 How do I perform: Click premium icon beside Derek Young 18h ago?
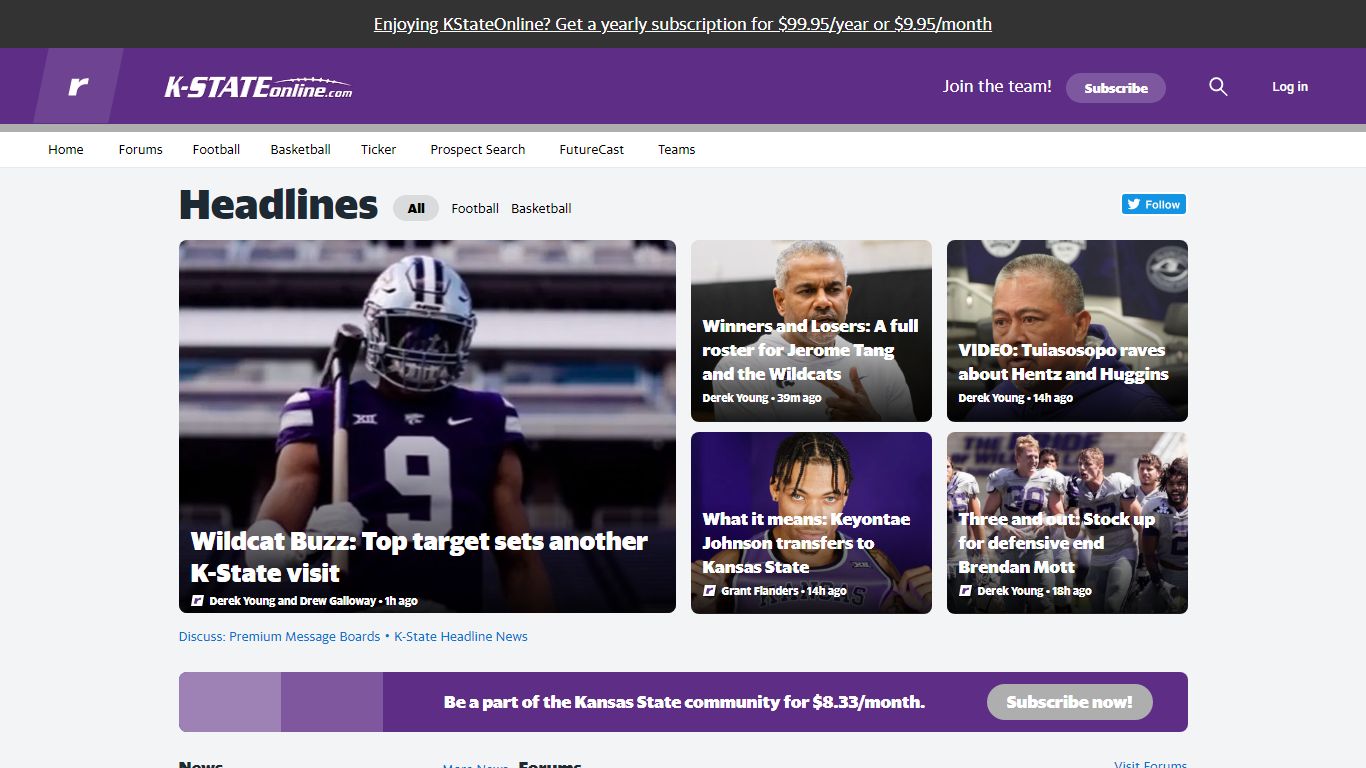(x=965, y=591)
